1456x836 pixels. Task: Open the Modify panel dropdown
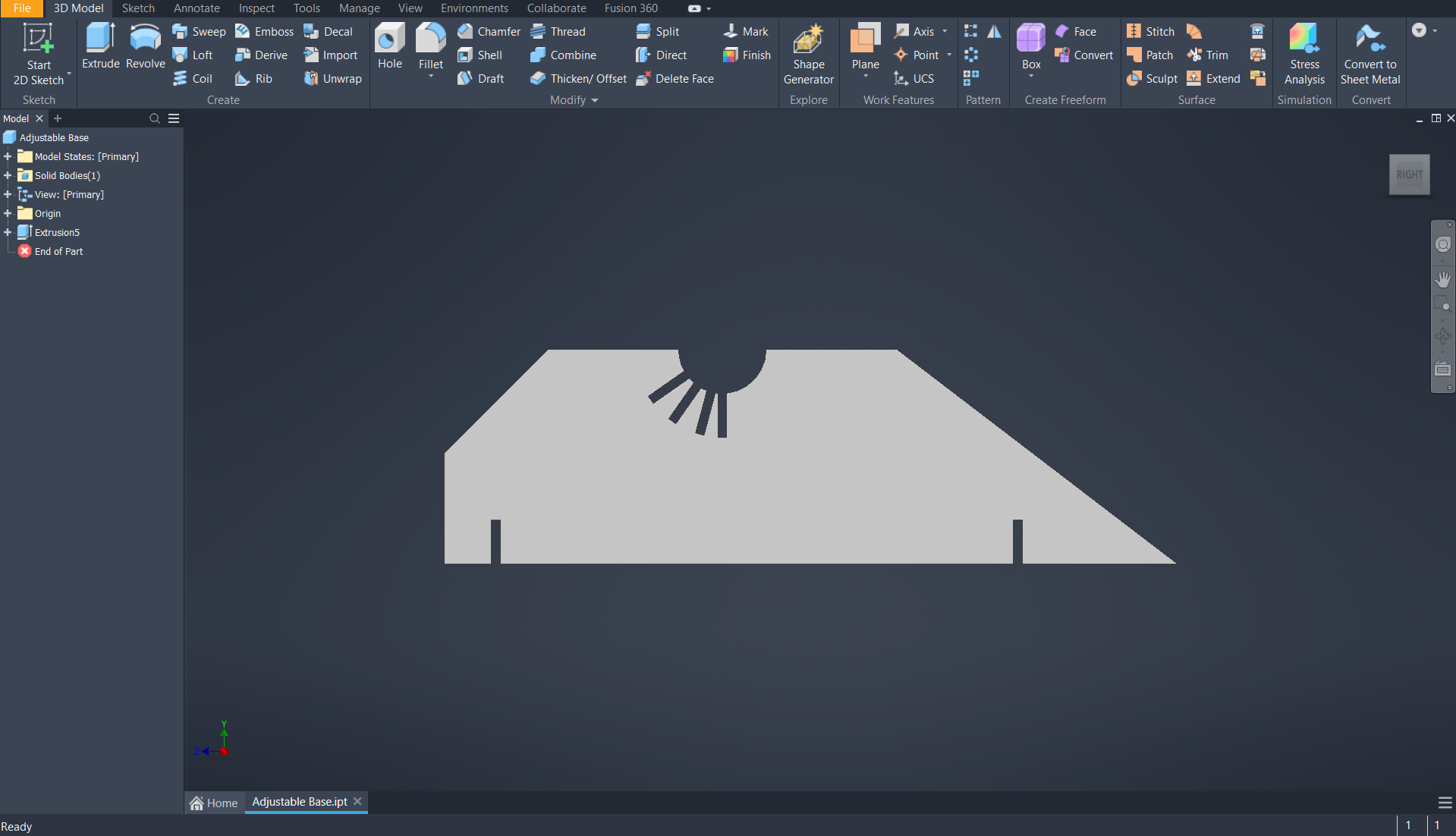point(574,100)
